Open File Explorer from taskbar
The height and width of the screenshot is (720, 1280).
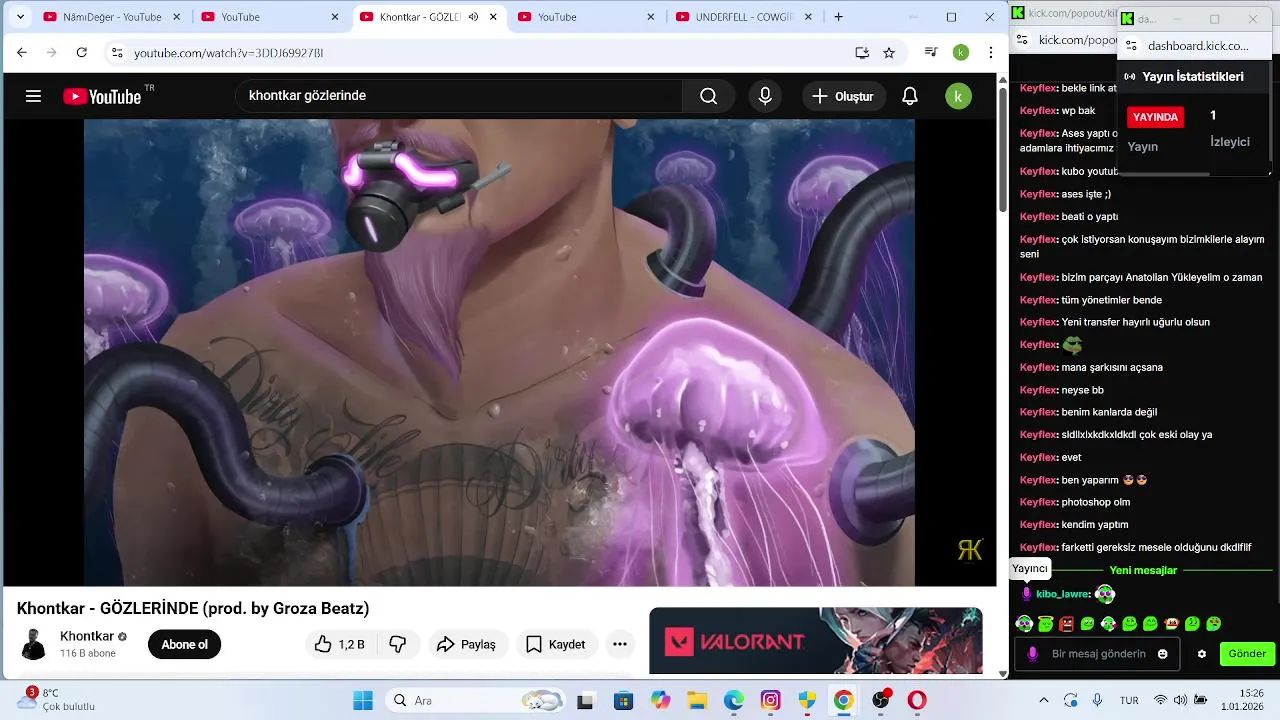pyautogui.click(x=697, y=700)
